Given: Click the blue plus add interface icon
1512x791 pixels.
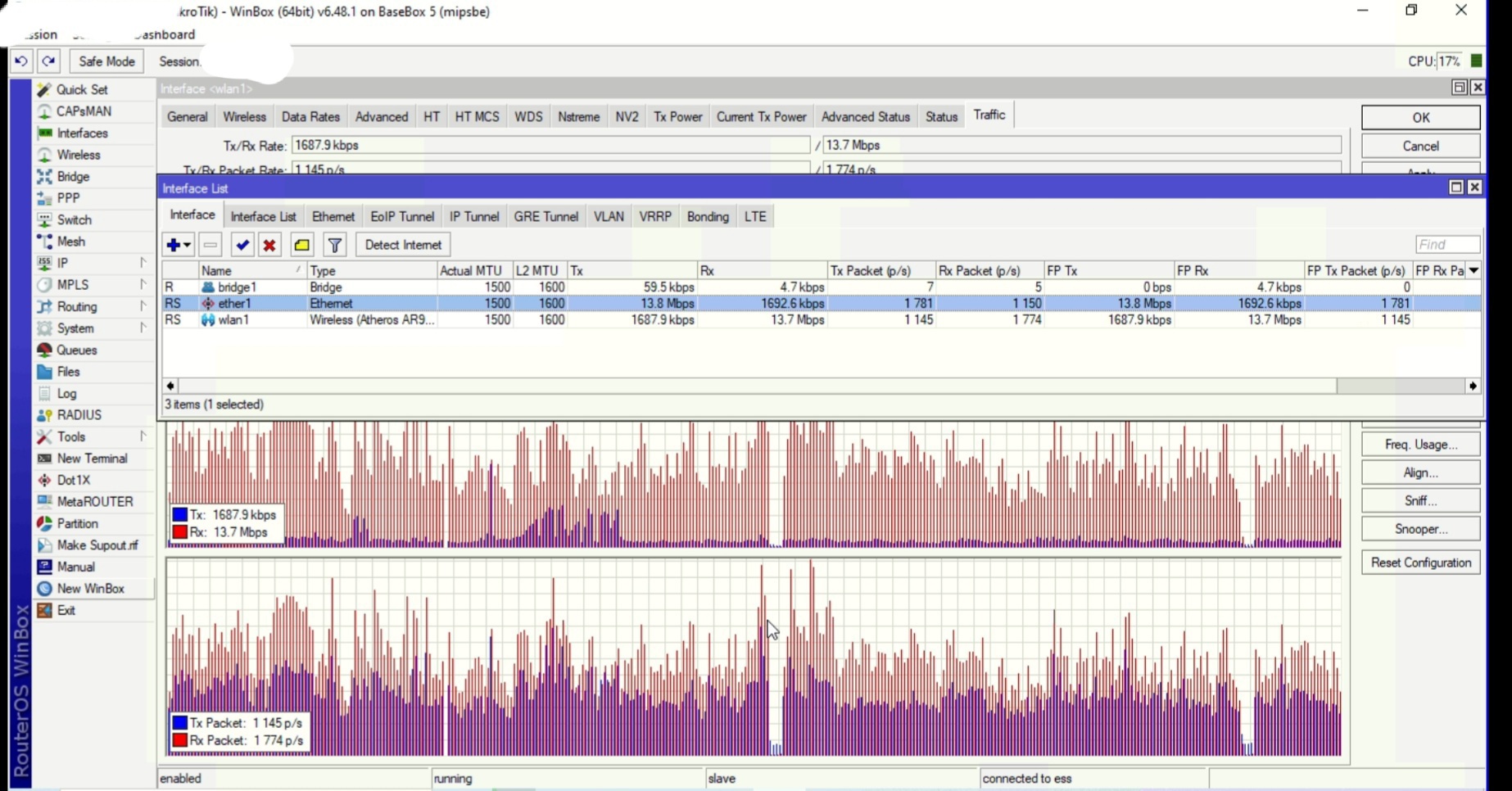Looking at the screenshot, I should 174,245.
